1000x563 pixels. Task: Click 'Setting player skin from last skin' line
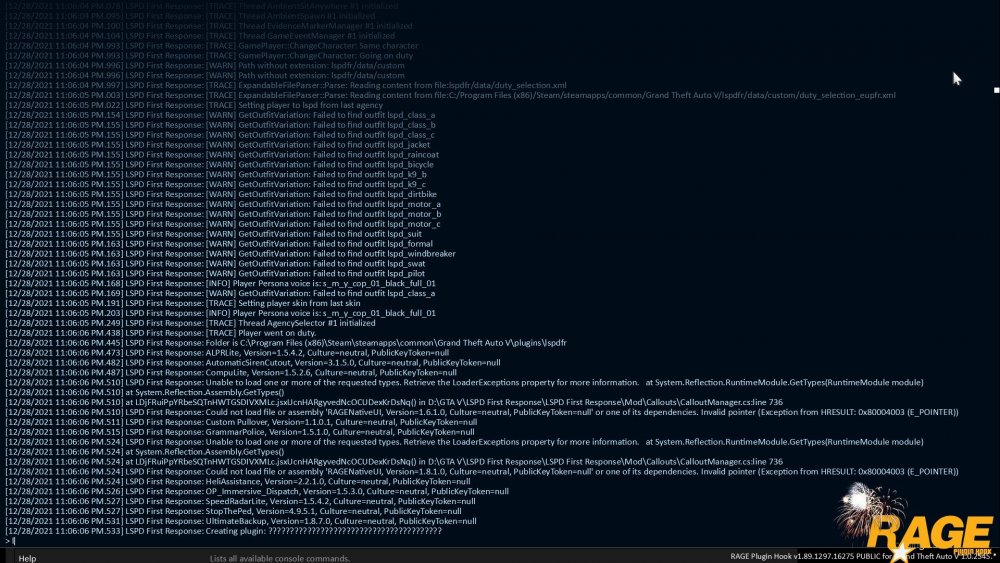point(182,303)
